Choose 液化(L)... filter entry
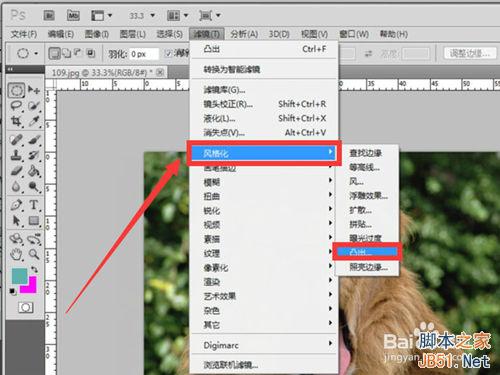The width and height of the screenshot is (500, 375). [264, 118]
